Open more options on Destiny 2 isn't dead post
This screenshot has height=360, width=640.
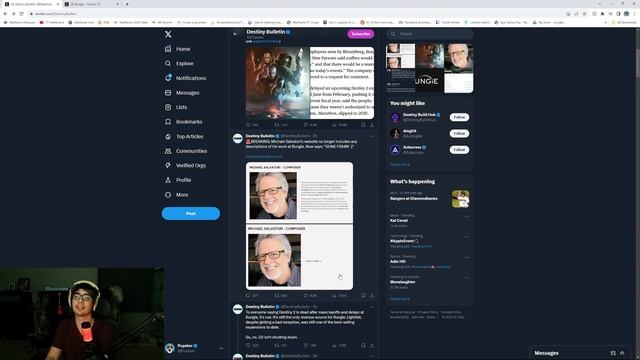[x=371, y=307]
